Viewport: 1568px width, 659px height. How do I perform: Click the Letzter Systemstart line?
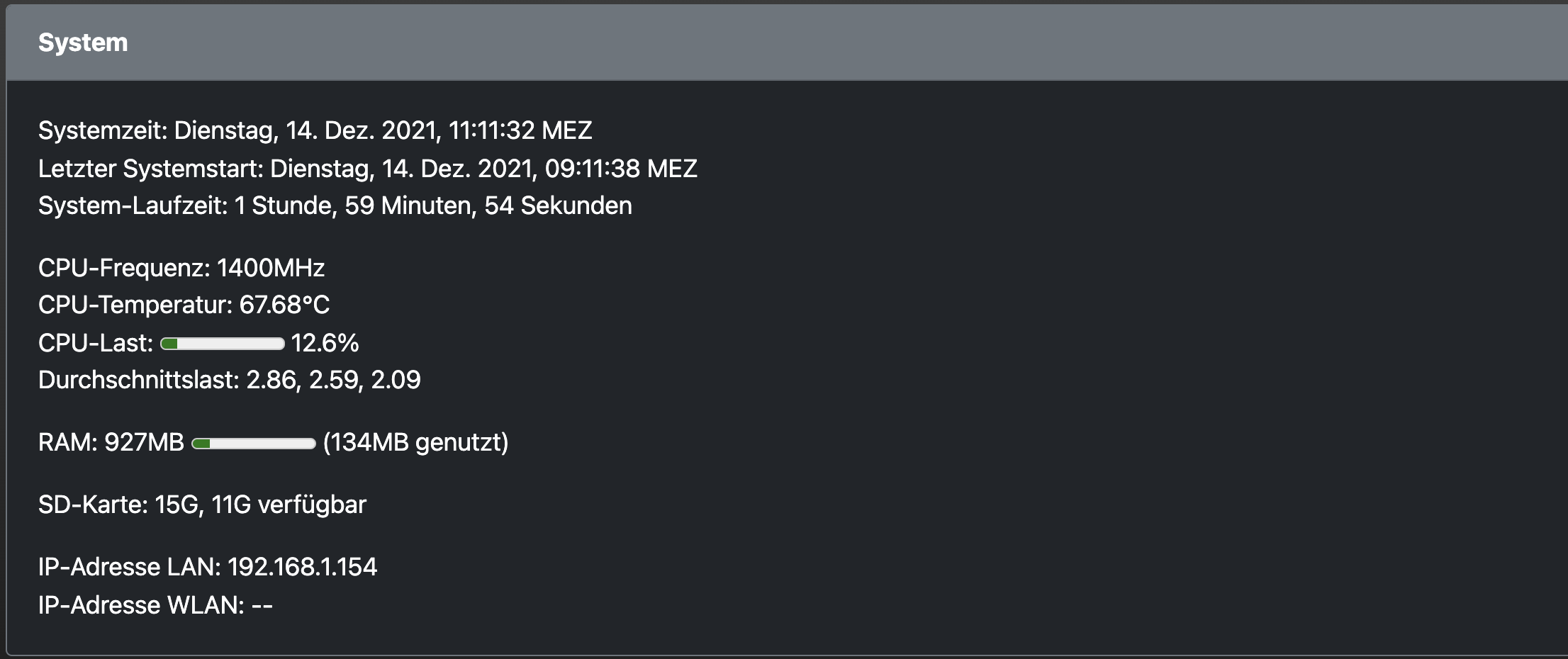(x=367, y=169)
